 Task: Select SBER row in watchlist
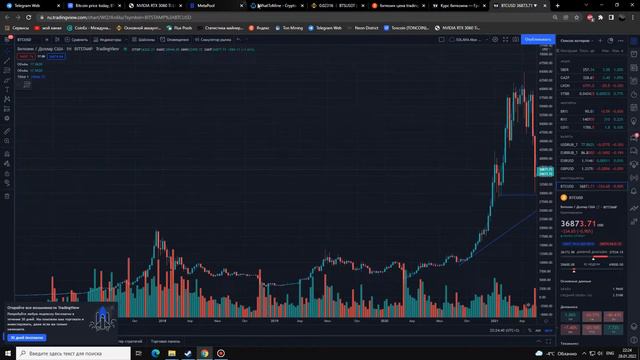click(591, 70)
